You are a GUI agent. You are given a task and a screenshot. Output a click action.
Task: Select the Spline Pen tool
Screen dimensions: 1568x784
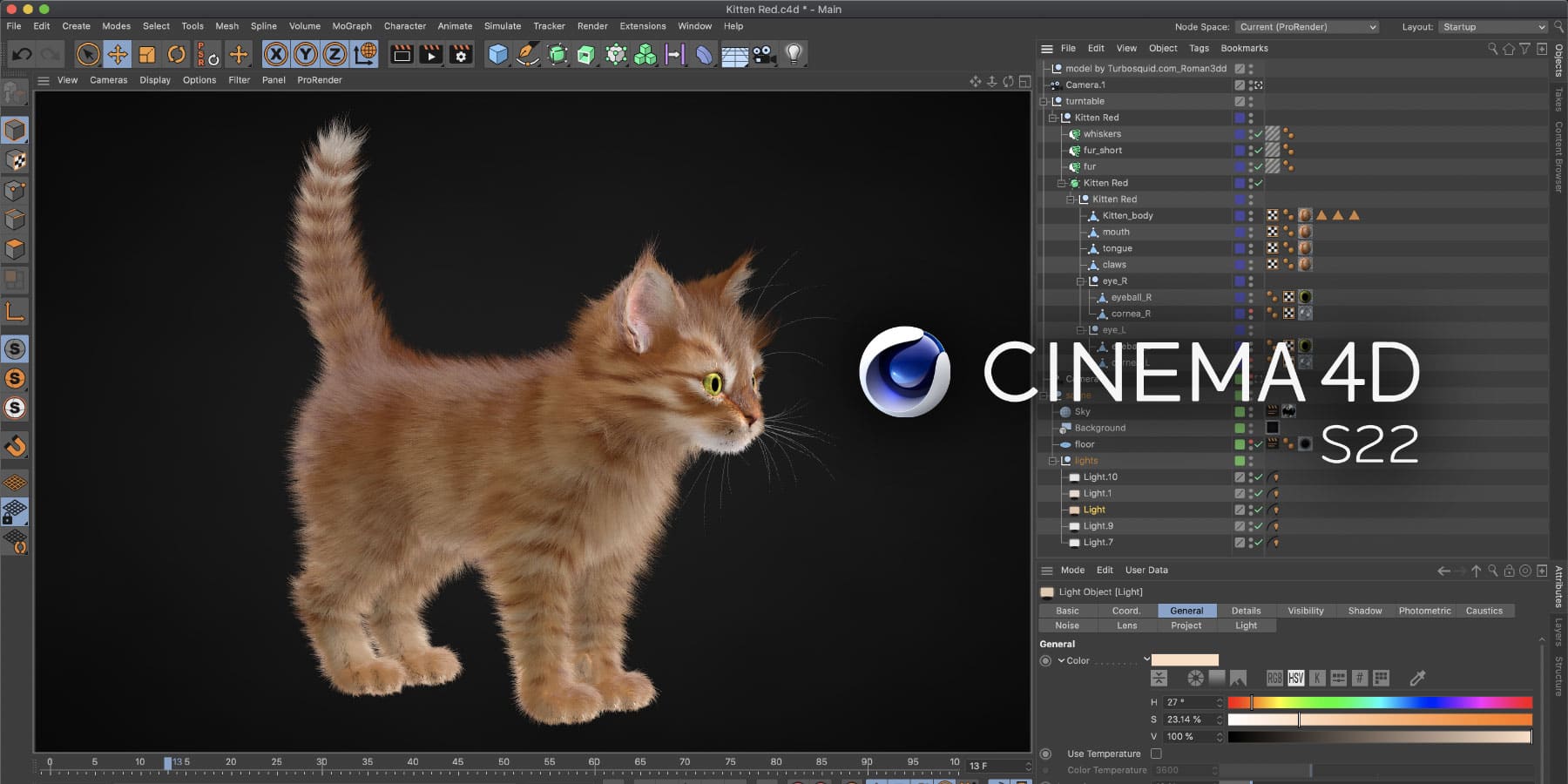coord(527,54)
